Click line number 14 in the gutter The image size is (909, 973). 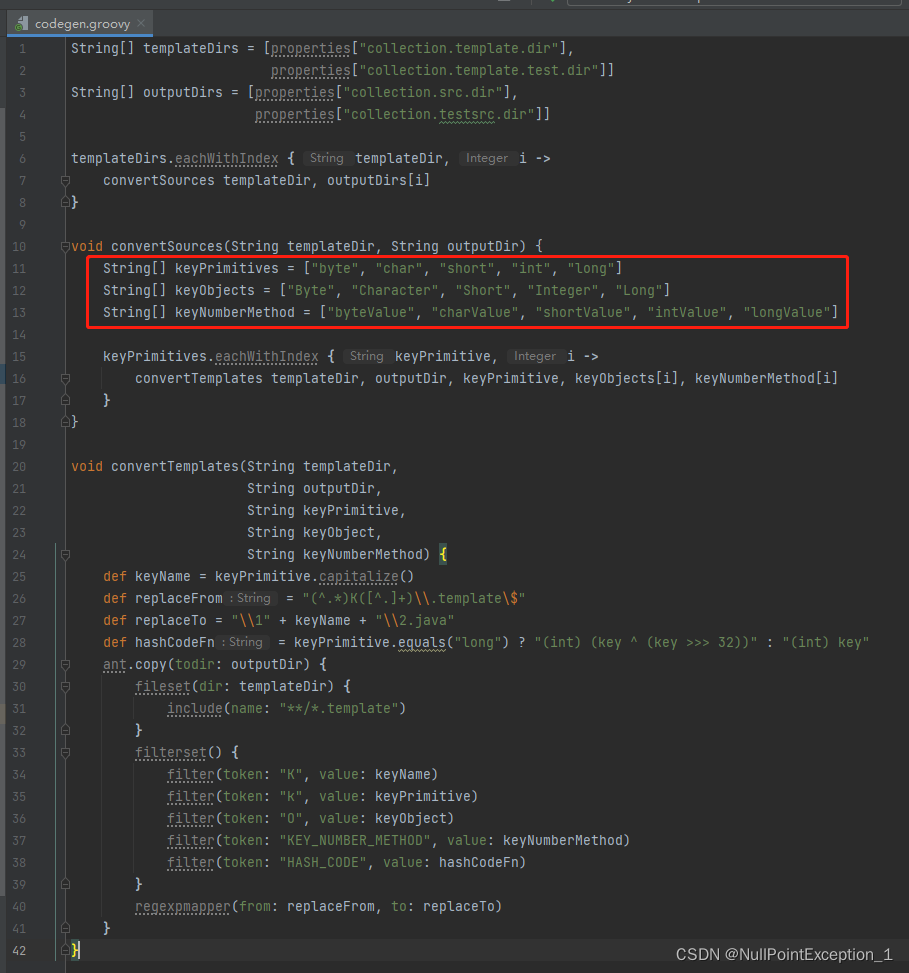[19, 334]
